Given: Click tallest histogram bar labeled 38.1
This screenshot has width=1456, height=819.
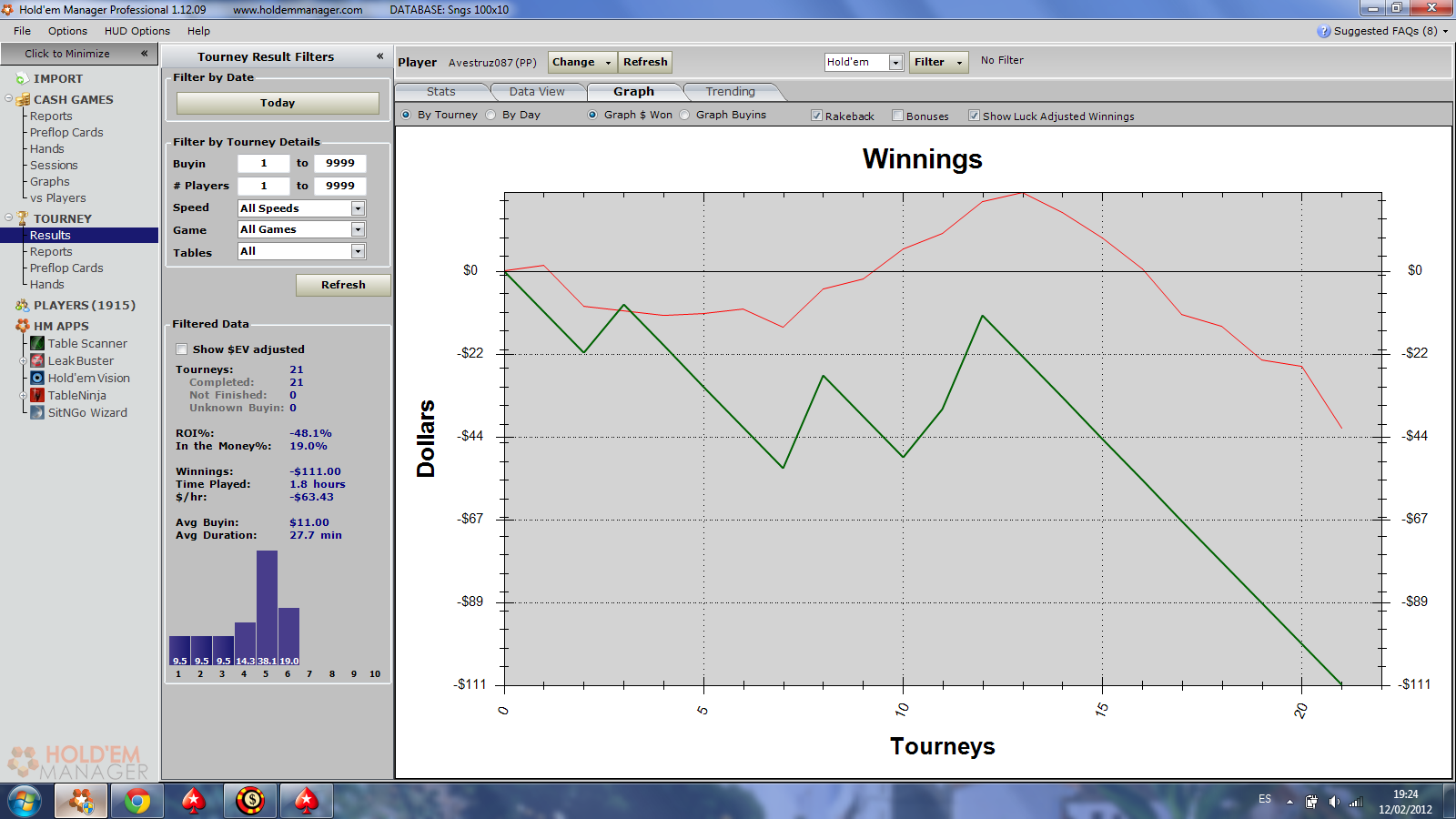Looking at the screenshot, I should (x=267, y=607).
